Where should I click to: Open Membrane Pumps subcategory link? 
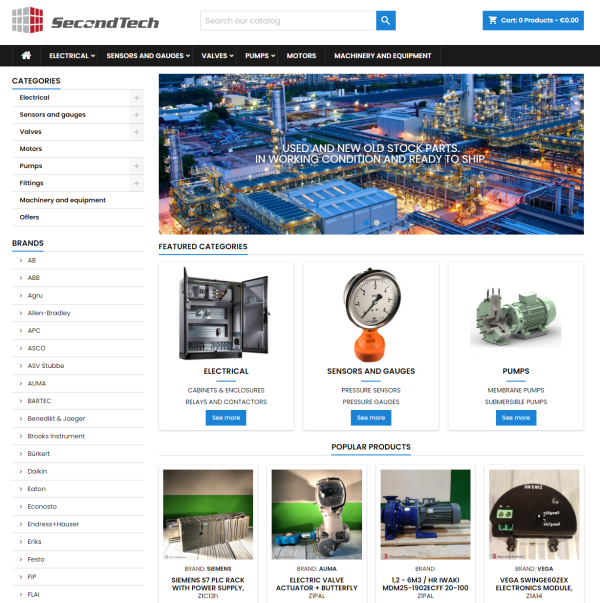[x=516, y=390]
